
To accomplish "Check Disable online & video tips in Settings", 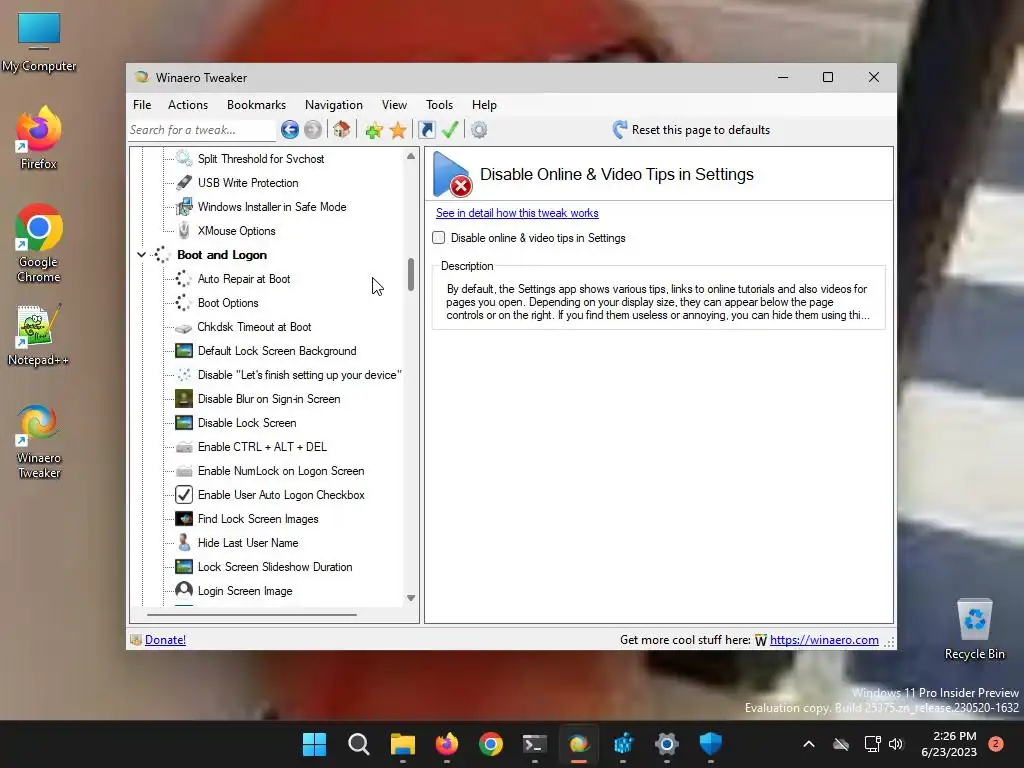I will 439,238.
